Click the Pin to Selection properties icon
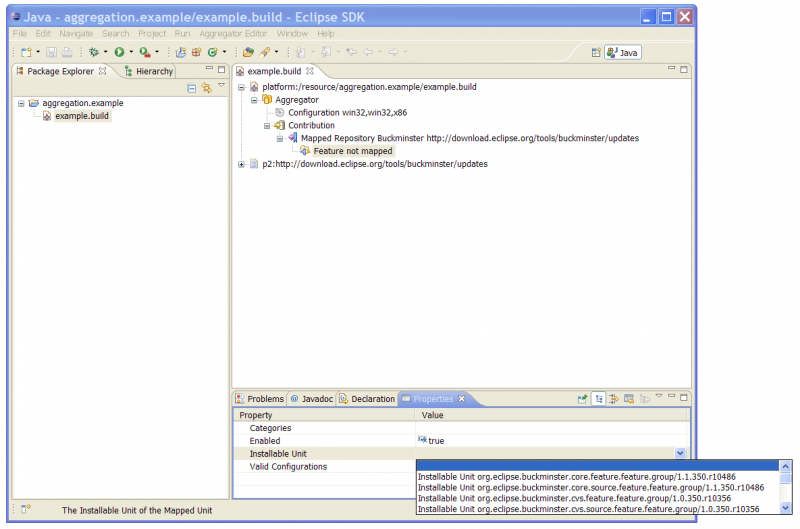800x529 pixels. coord(582,399)
